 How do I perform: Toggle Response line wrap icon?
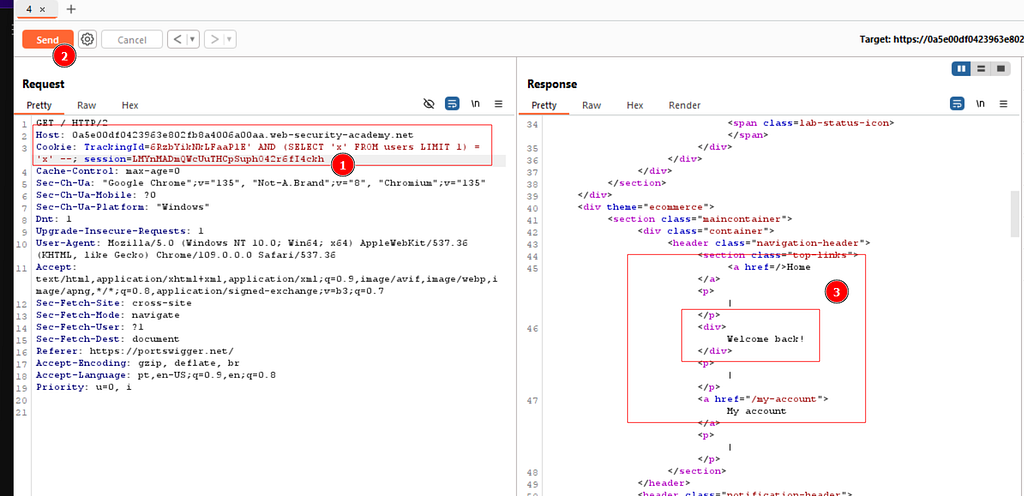pos(957,103)
